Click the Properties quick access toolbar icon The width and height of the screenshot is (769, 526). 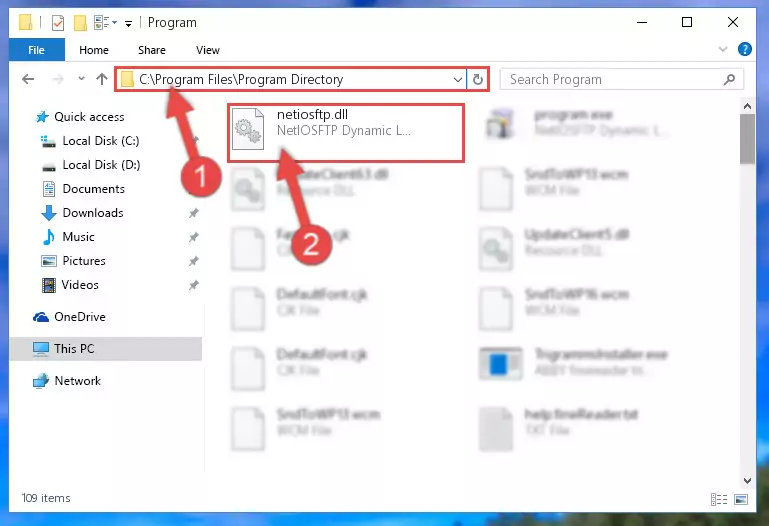(x=58, y=23)
